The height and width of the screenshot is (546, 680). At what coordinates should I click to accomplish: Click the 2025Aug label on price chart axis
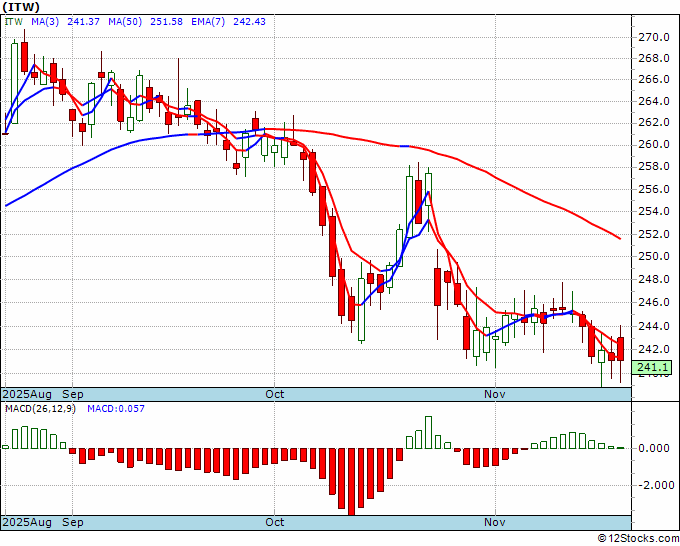tap(27, 394)
